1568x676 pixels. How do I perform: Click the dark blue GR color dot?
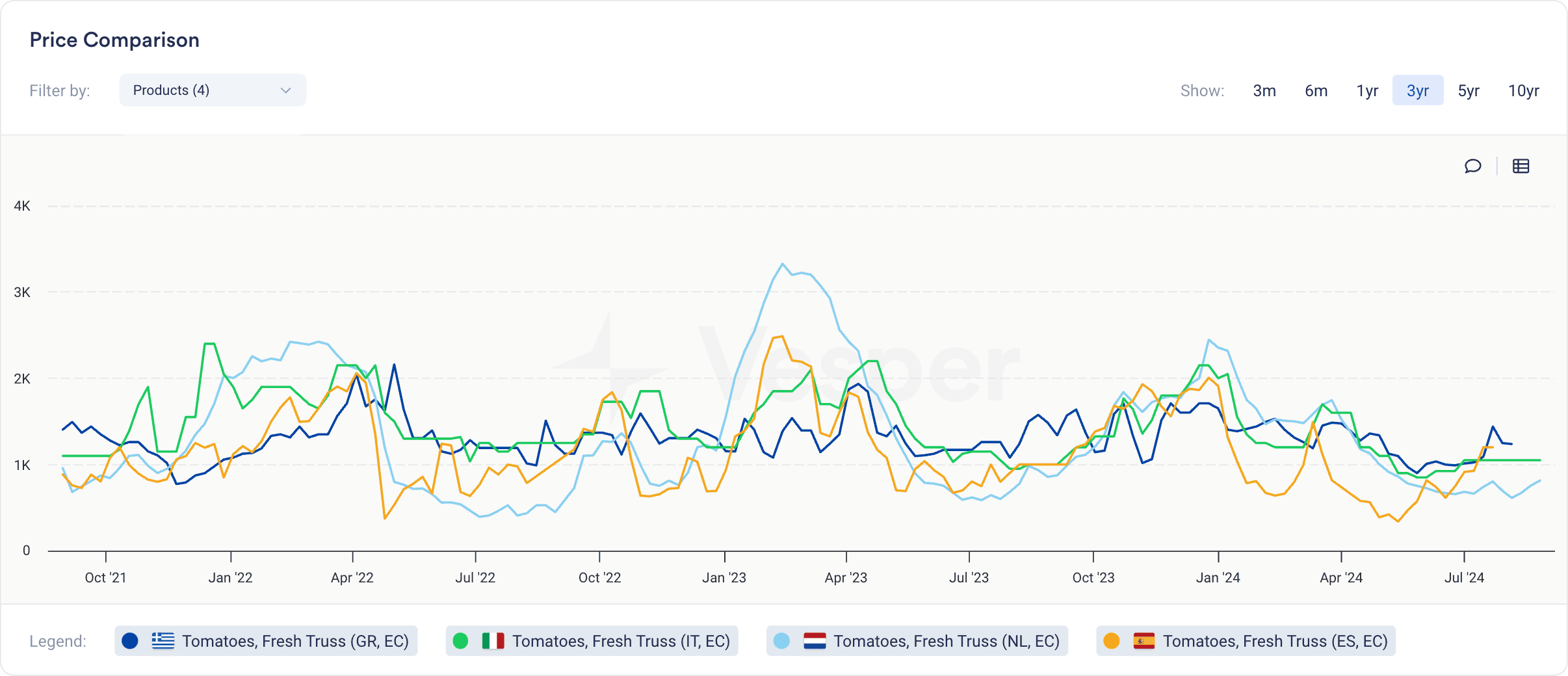pyautogui.click(x=130, y=641)
